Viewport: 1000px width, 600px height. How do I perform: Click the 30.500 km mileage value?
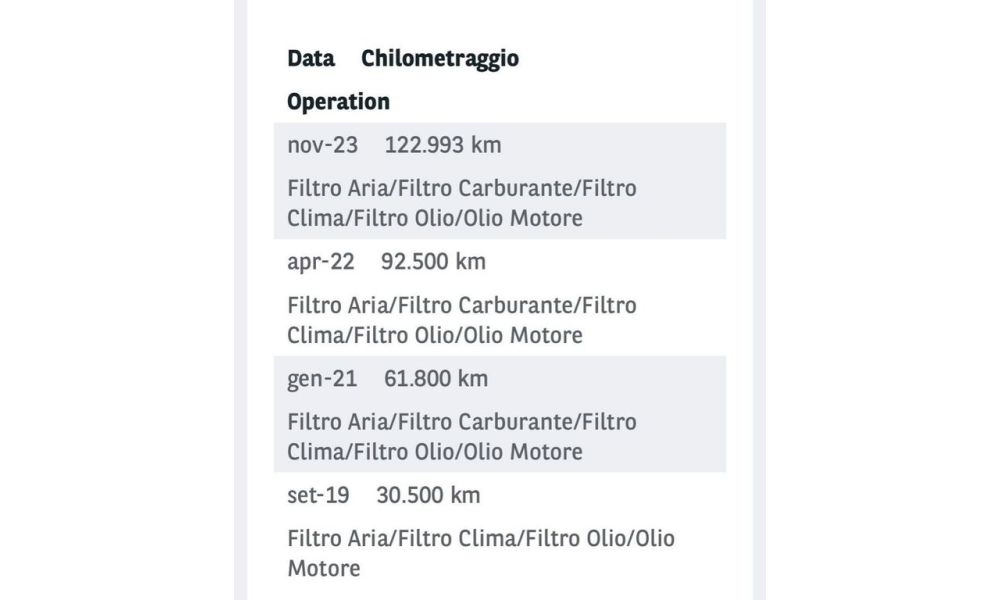(x=428, y=496)
